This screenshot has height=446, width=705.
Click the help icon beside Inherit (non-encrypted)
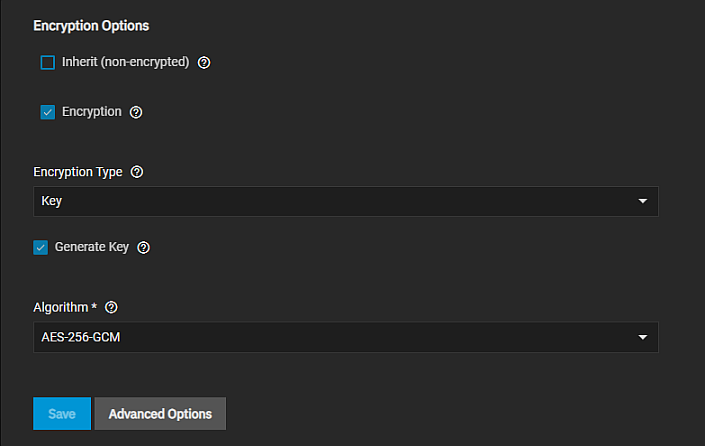click(204, 62)
